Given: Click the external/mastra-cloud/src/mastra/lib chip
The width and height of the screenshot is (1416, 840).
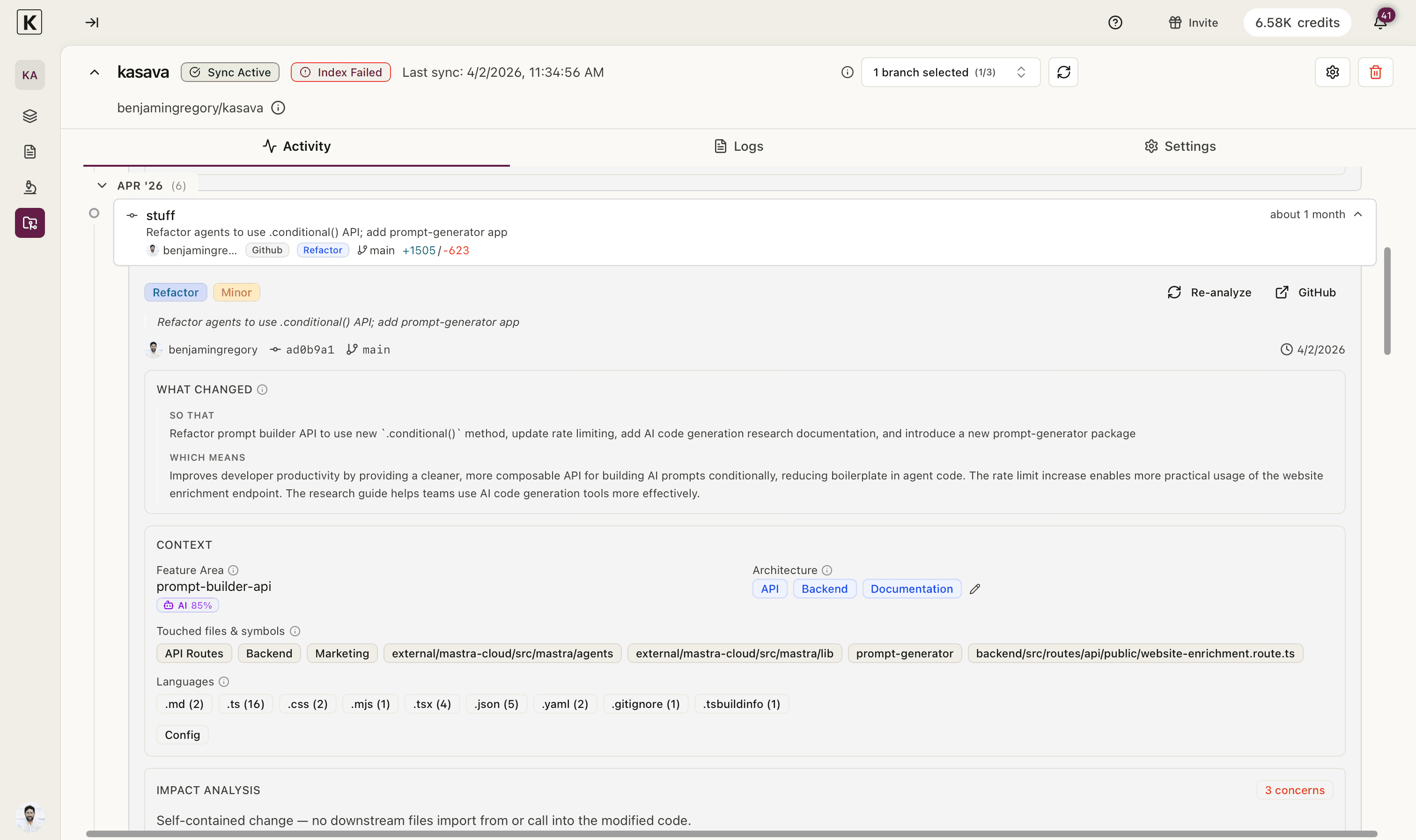Looking at the screenshot, I should (735, 654).
